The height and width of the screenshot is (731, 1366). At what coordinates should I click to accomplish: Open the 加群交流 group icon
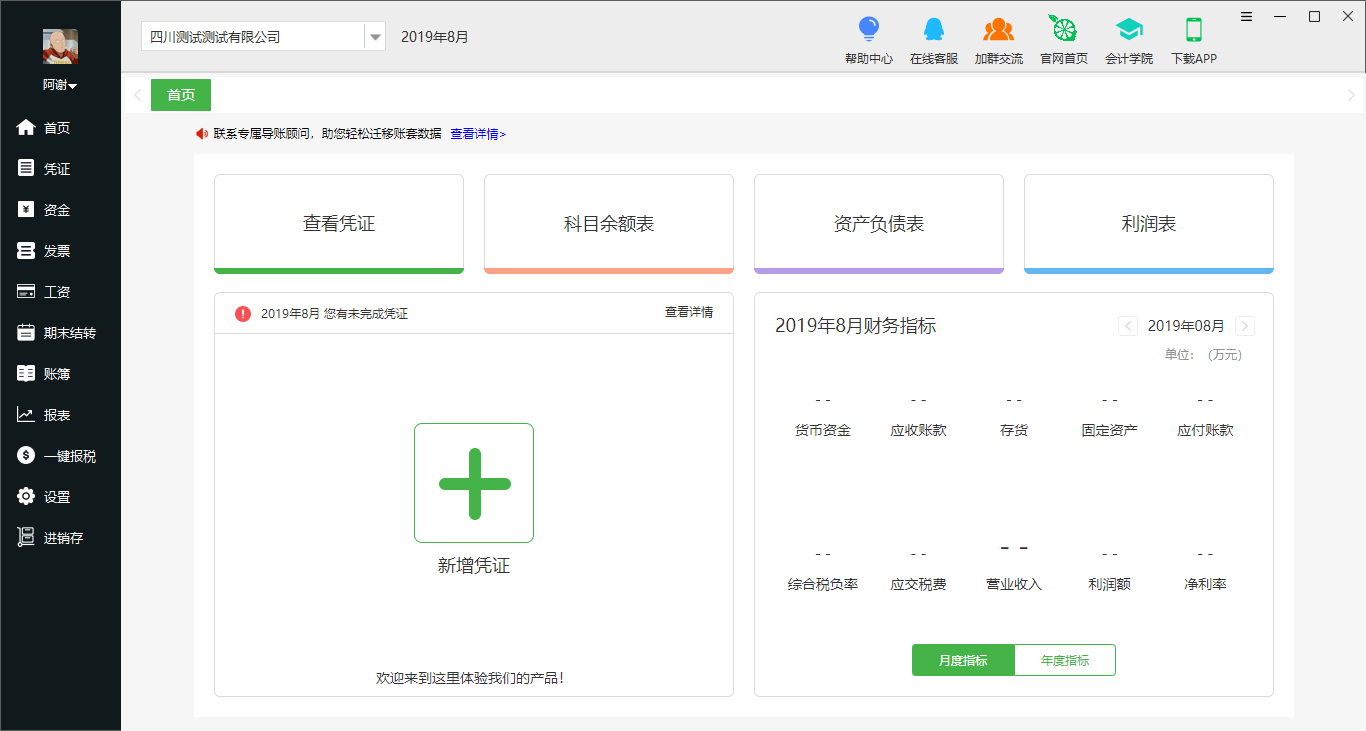click(999, 28)
